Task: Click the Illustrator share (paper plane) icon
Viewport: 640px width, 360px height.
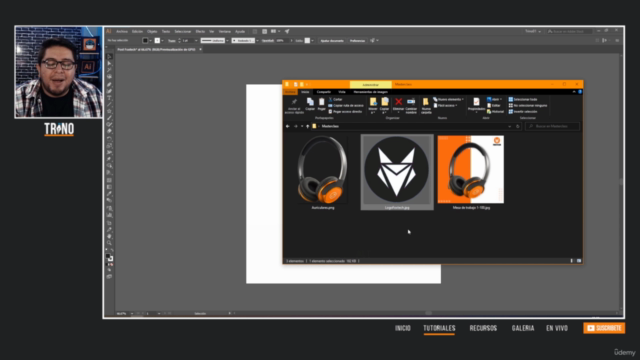Action: [287, 31]
